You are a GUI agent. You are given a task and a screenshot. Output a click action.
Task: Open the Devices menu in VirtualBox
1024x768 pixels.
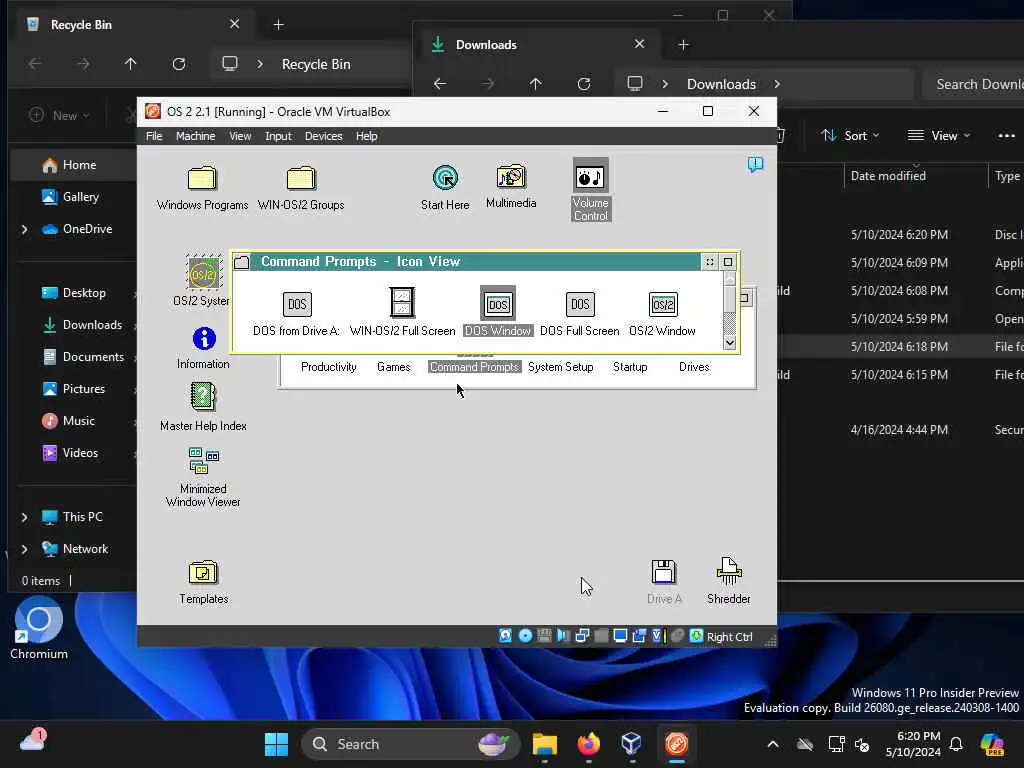tap(323, 136)
